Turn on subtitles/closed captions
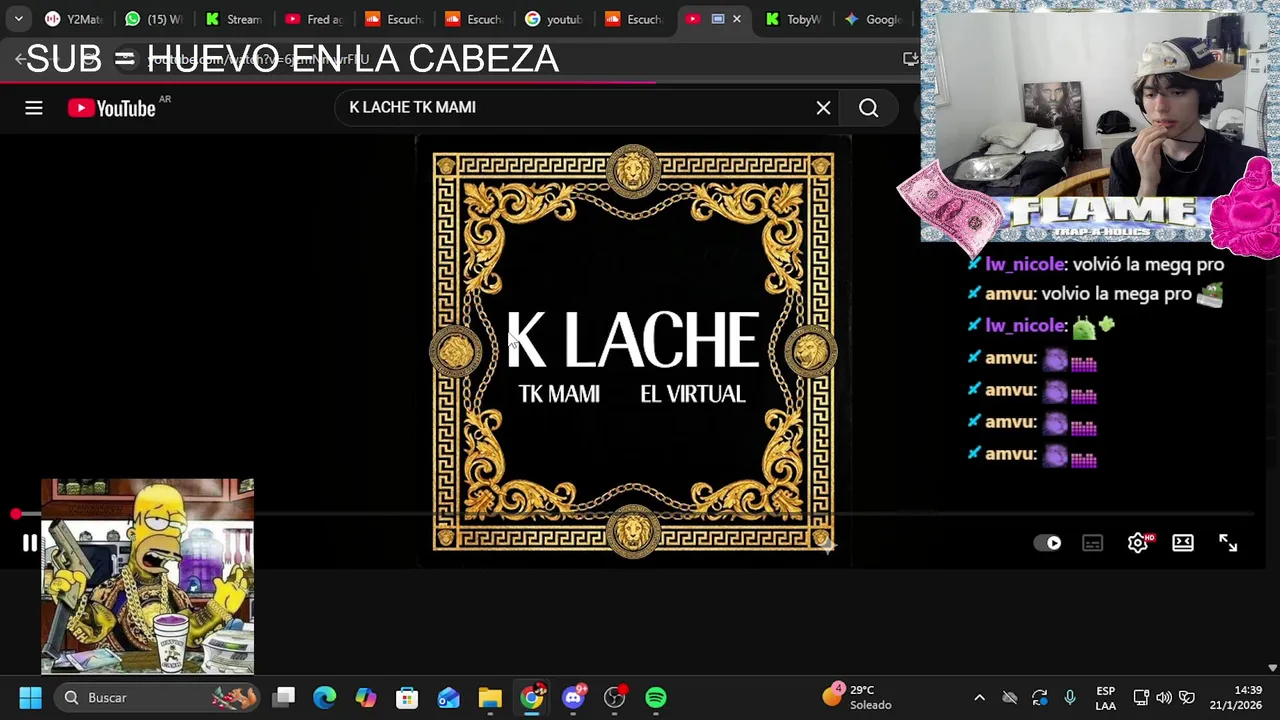This screenshot has width=1280, height=720. (1092, 543)
